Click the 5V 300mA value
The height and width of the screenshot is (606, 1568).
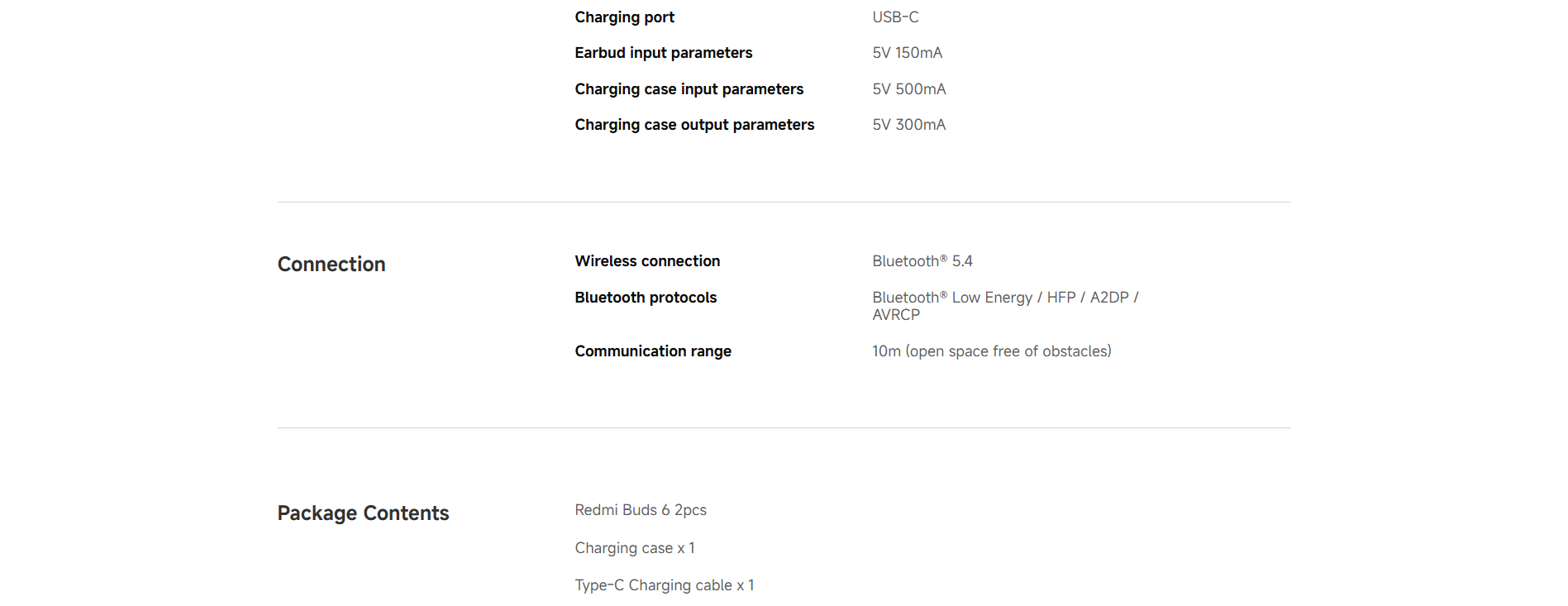click(x=909, y=125)
